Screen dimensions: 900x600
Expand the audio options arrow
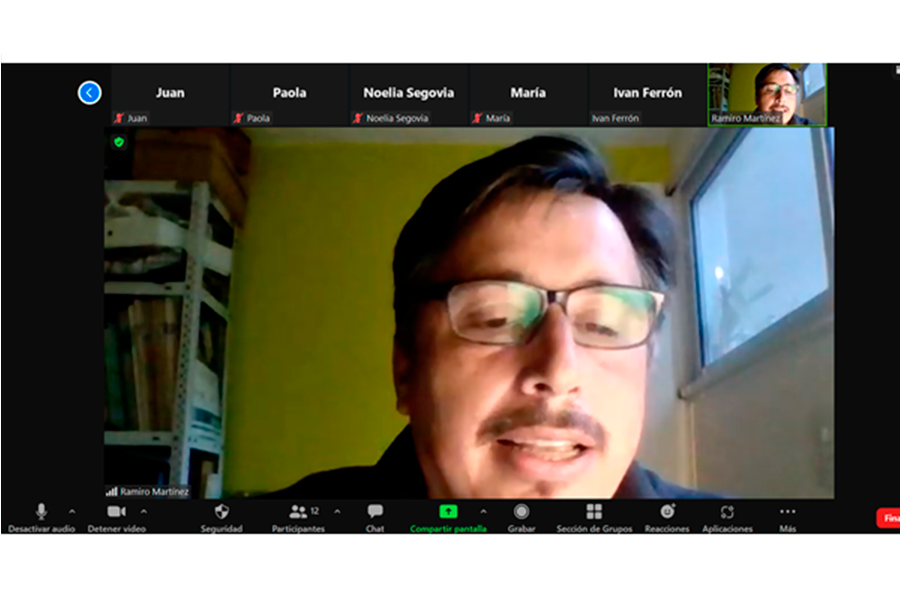click(71, 511)
